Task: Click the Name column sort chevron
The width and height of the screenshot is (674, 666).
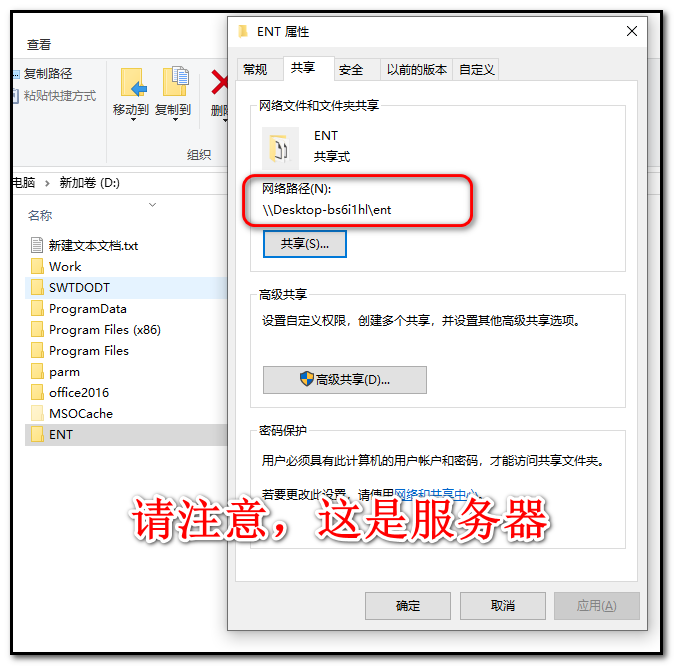Action: pos(152,205)
